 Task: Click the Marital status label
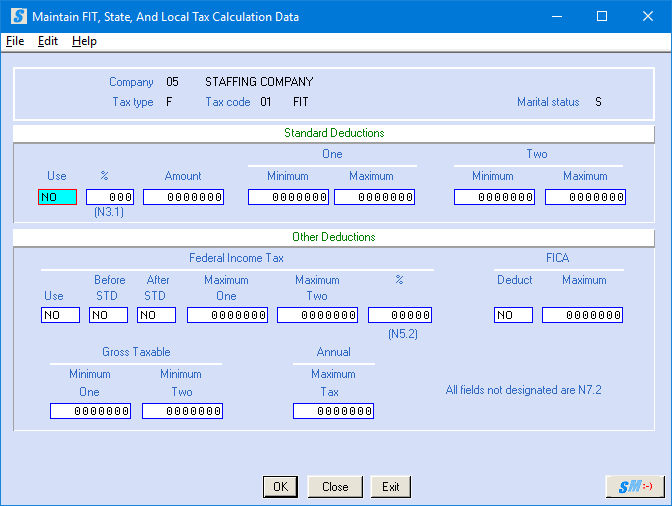(x=548, y=102)
